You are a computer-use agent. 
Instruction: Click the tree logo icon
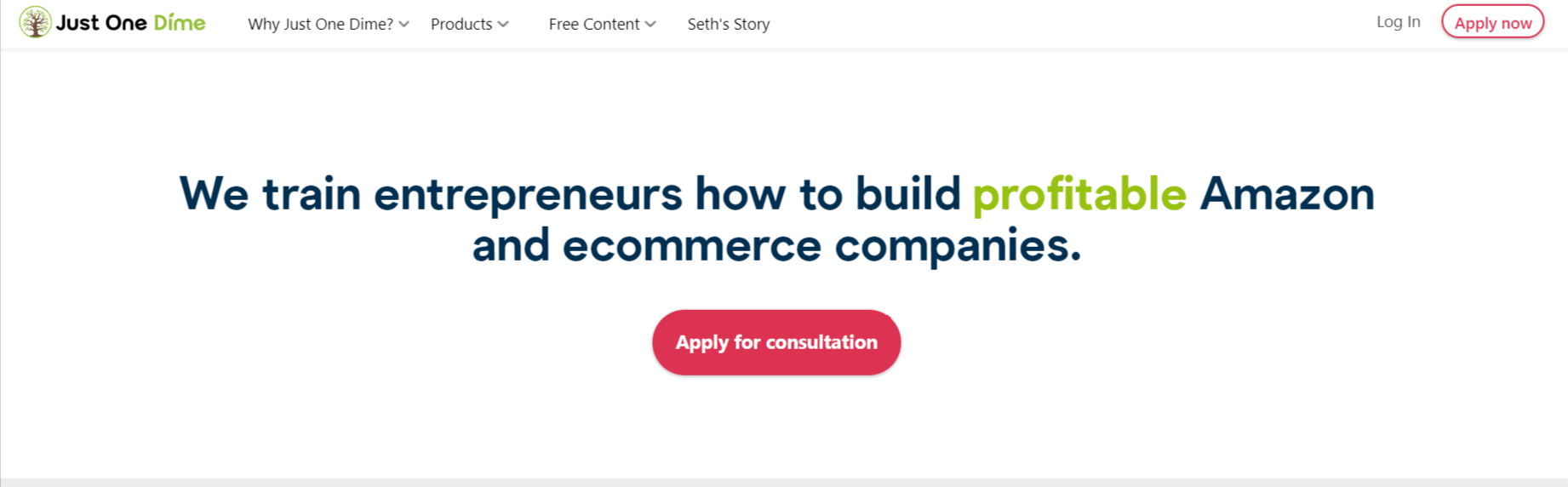point(35,23)
